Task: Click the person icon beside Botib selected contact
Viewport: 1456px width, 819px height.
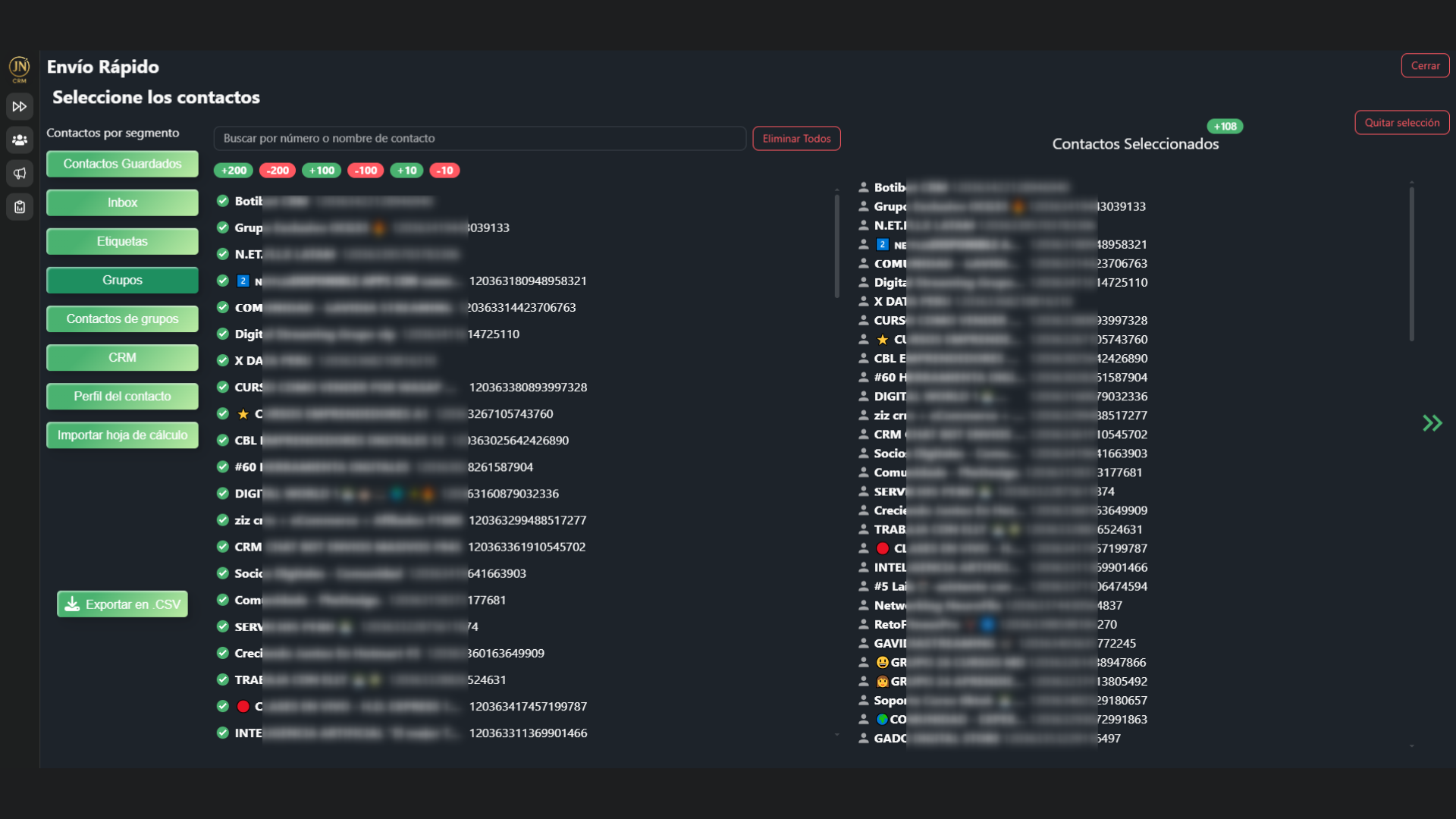Action: [863, 187]
